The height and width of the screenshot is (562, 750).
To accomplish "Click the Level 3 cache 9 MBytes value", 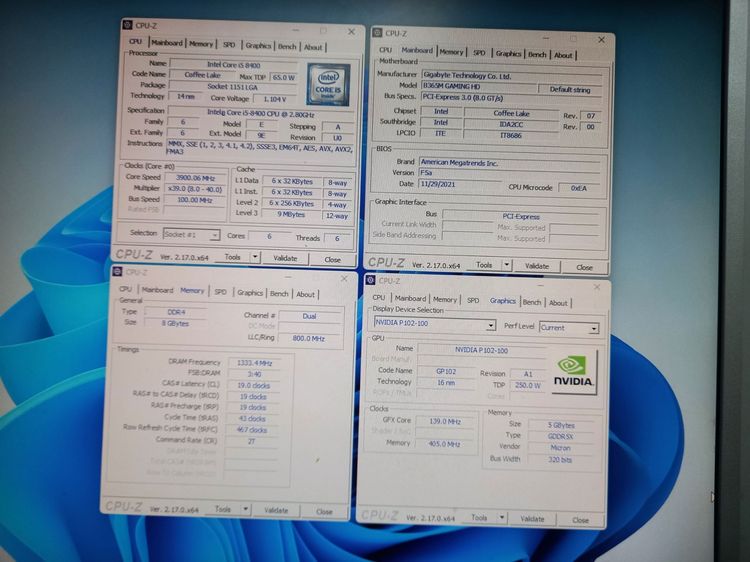I will point(291,214).
